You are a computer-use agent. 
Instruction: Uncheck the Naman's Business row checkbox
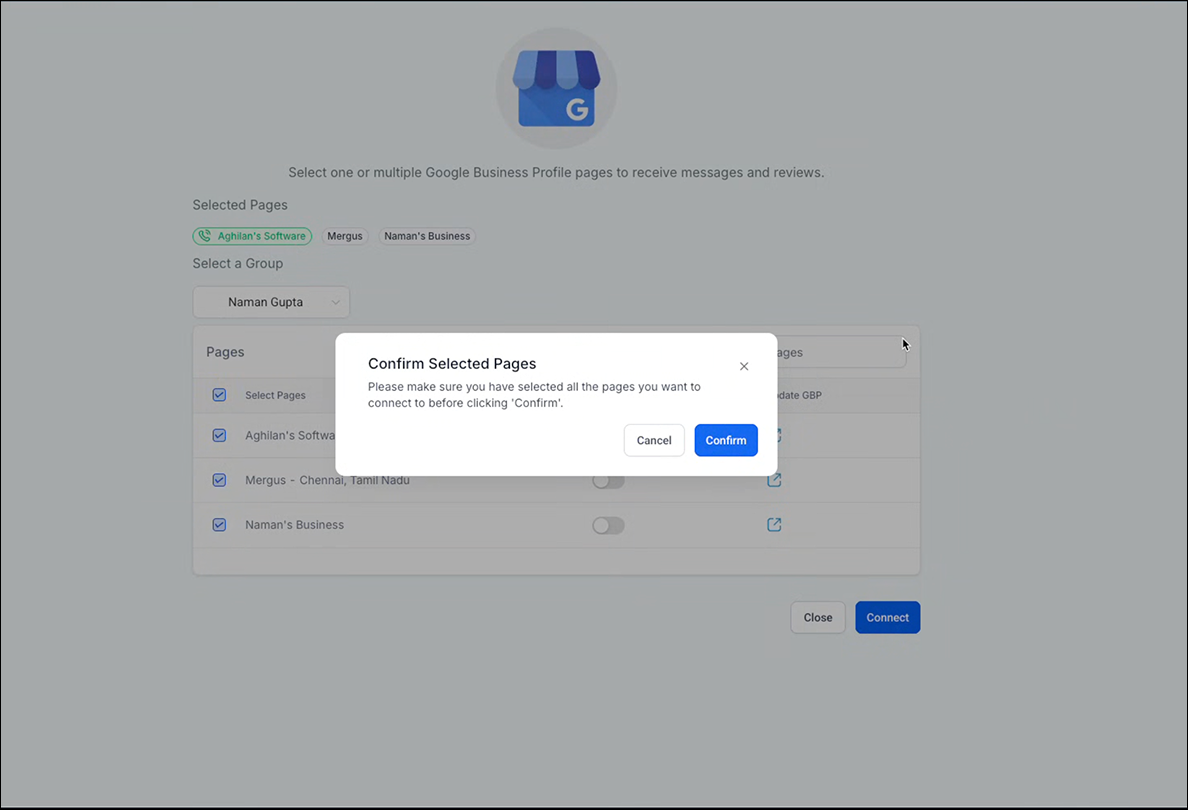point(219,524)
